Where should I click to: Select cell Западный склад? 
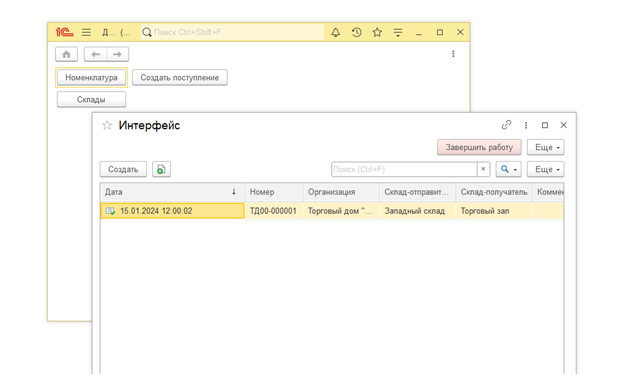tap(417, 211)
